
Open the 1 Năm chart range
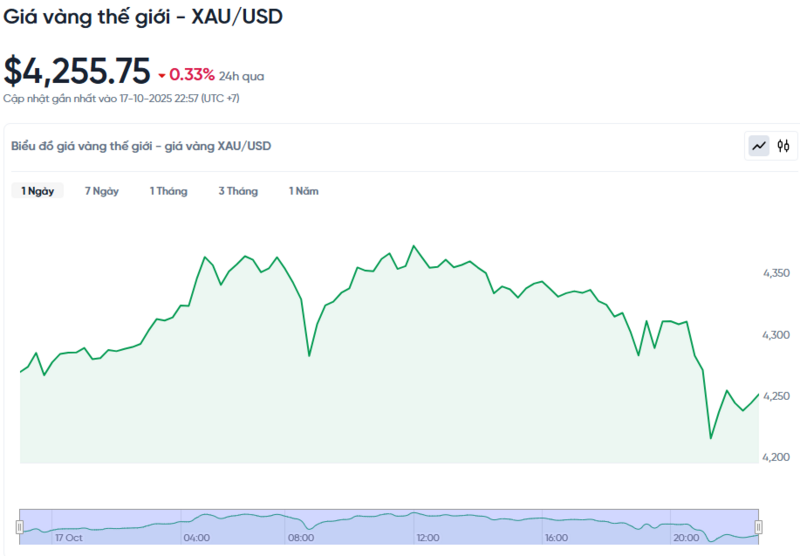tap(304, 191)
